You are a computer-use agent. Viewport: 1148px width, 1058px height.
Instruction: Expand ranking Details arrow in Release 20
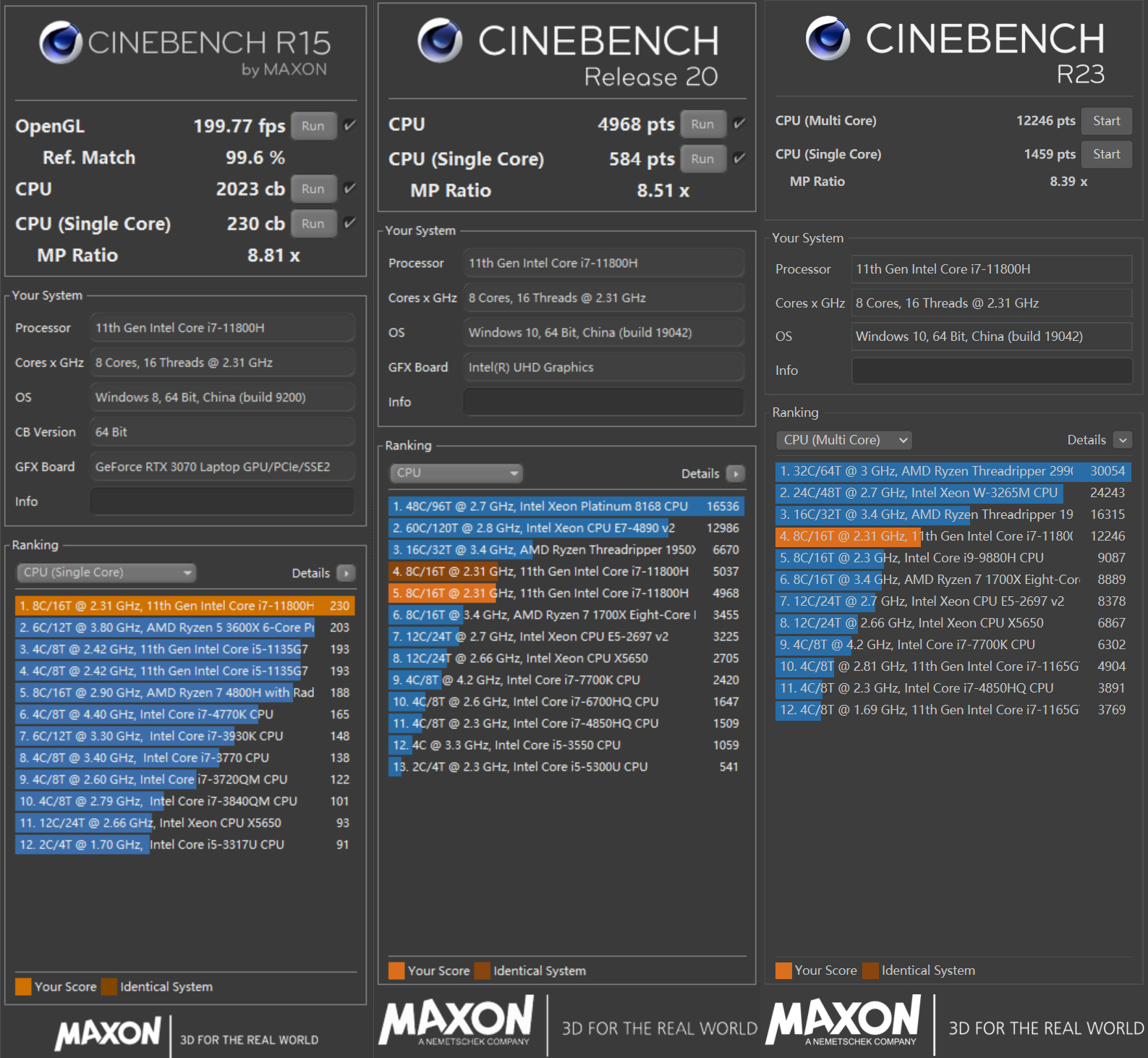736,473
